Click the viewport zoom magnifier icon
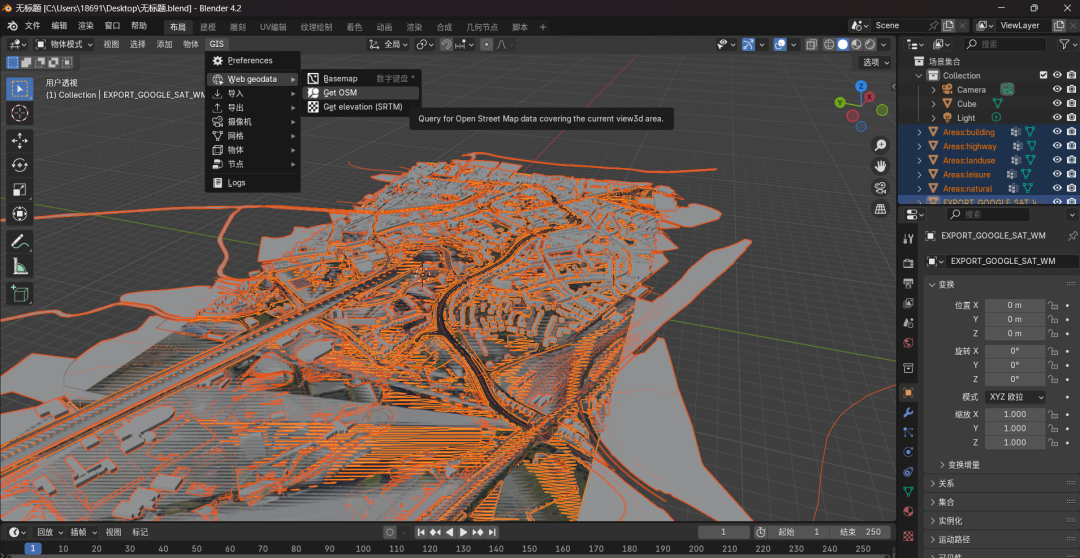 [x=880, y=145]
